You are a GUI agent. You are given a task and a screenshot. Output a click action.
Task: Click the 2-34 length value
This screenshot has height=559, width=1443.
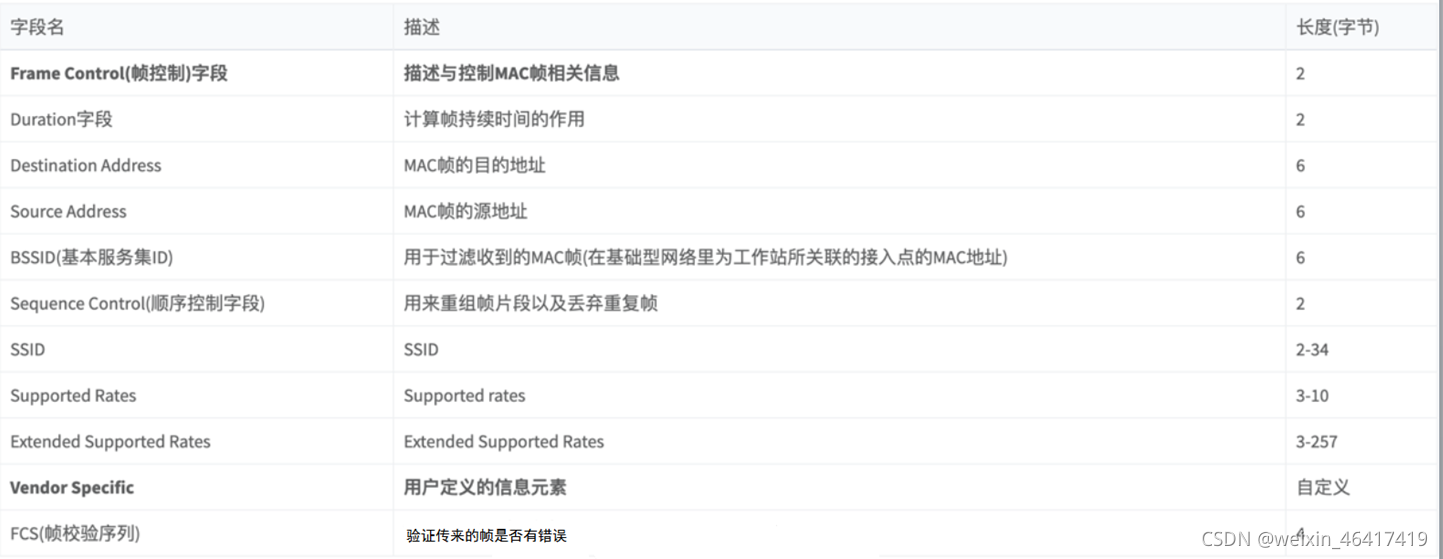pos(1312,349)
